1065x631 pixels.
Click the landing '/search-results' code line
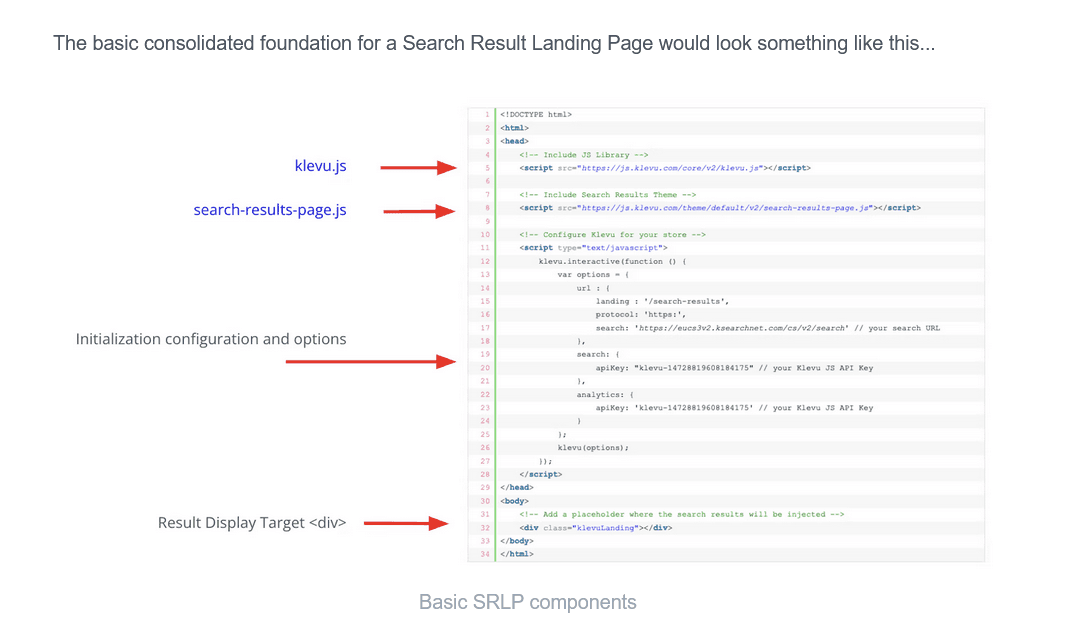pyautogui.click(x=662, y=301)
